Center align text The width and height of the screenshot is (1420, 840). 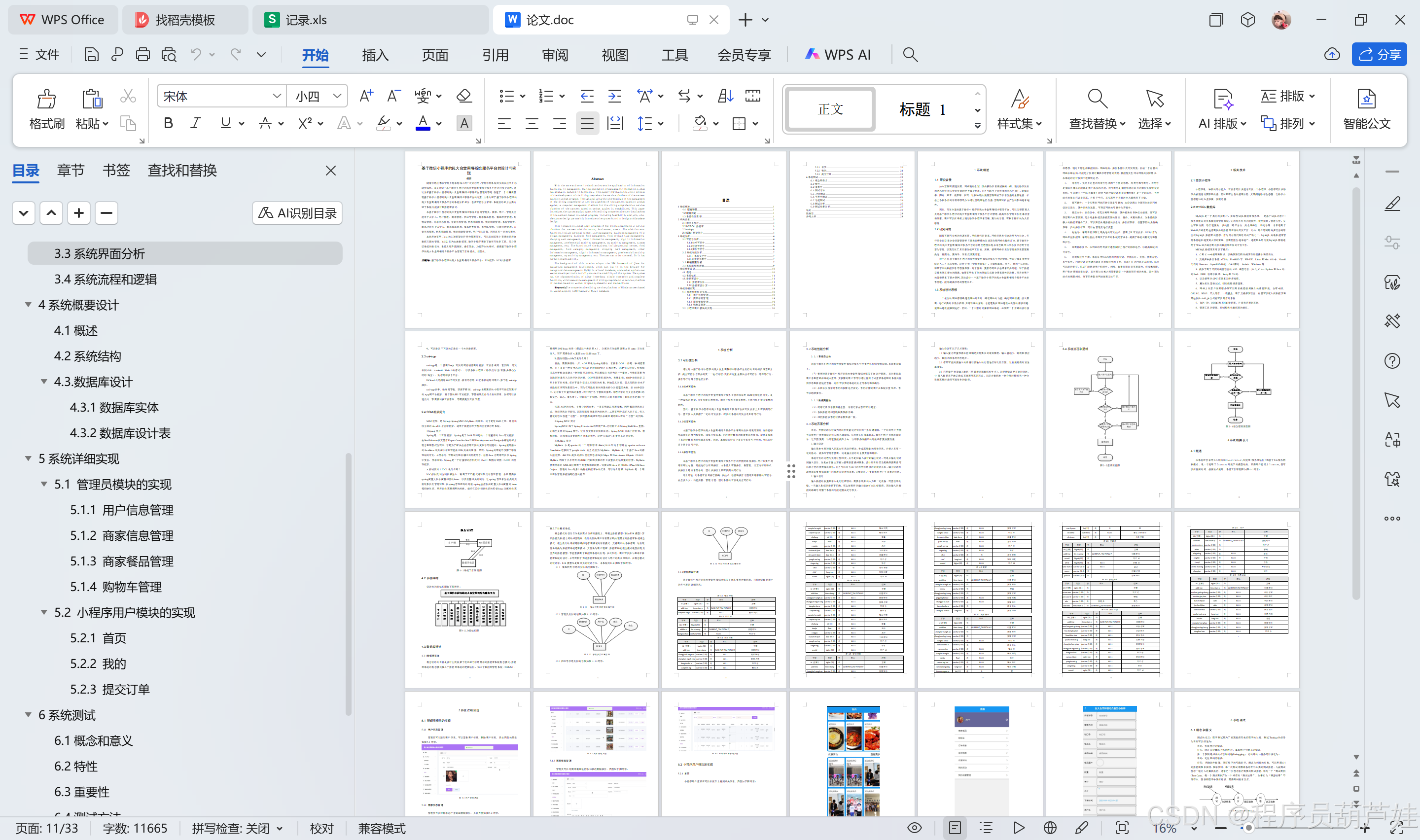click(x=532, y=123)
